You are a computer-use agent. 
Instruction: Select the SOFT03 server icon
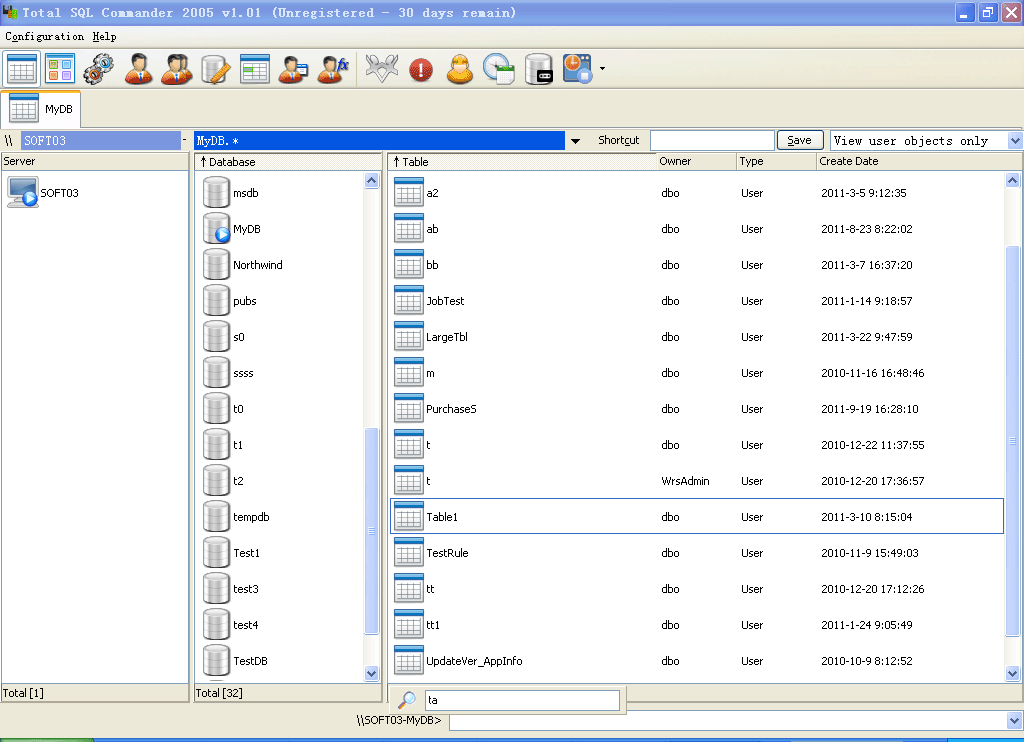coord(22,193)
